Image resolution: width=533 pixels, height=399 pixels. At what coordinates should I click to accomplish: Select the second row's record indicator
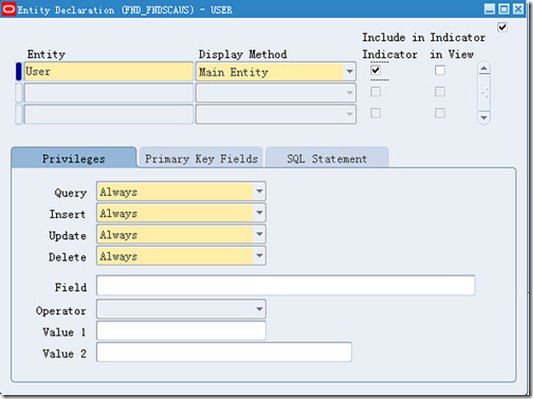19,93
